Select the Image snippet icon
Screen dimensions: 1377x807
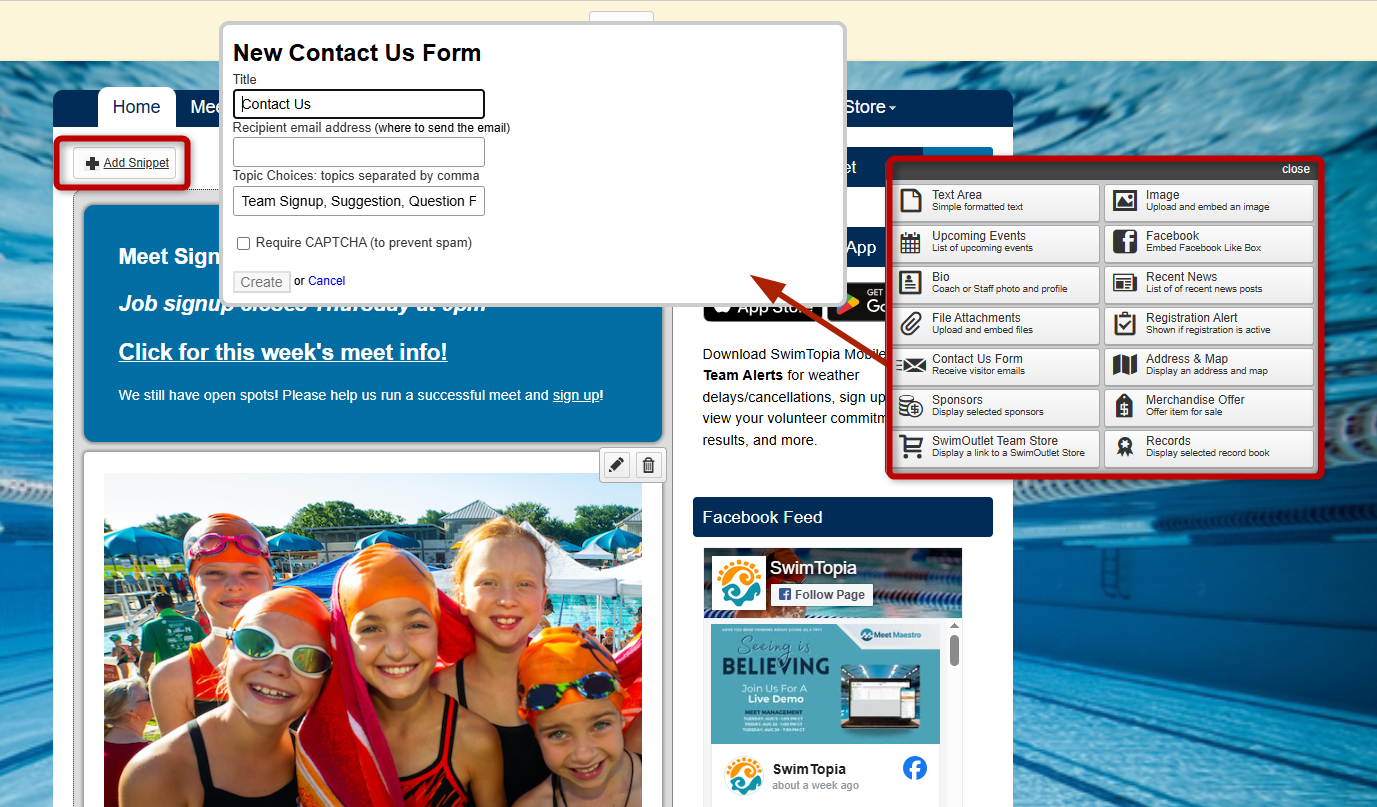[x=1125, y=201]
